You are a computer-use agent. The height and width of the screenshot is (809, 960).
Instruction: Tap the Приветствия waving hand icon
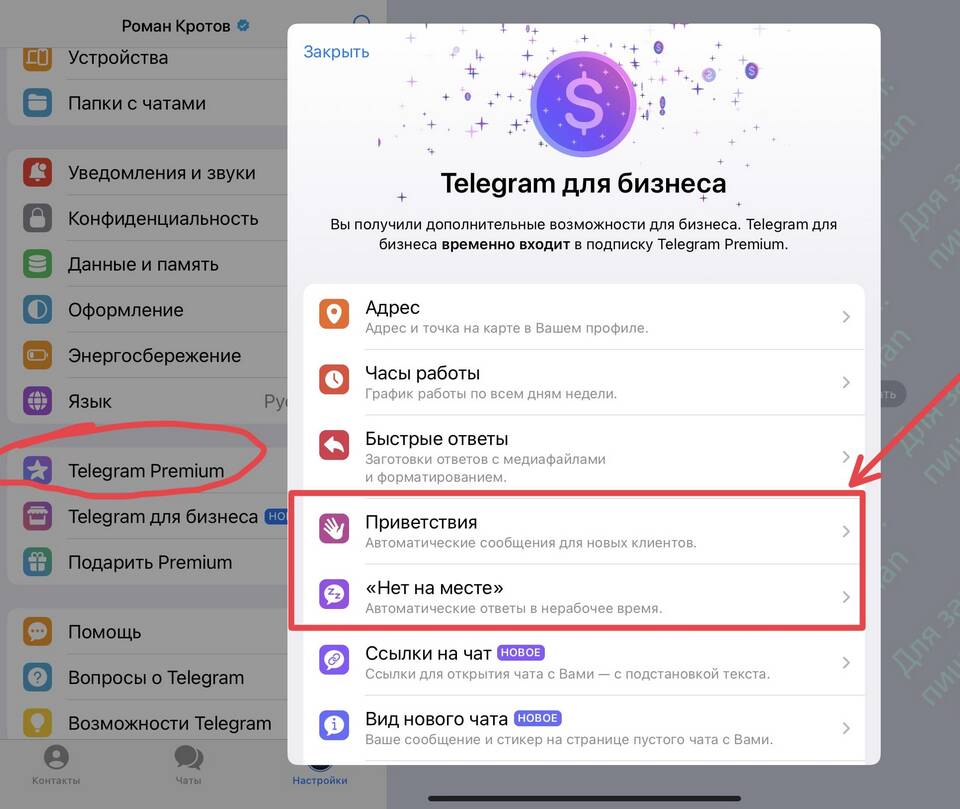334,529
